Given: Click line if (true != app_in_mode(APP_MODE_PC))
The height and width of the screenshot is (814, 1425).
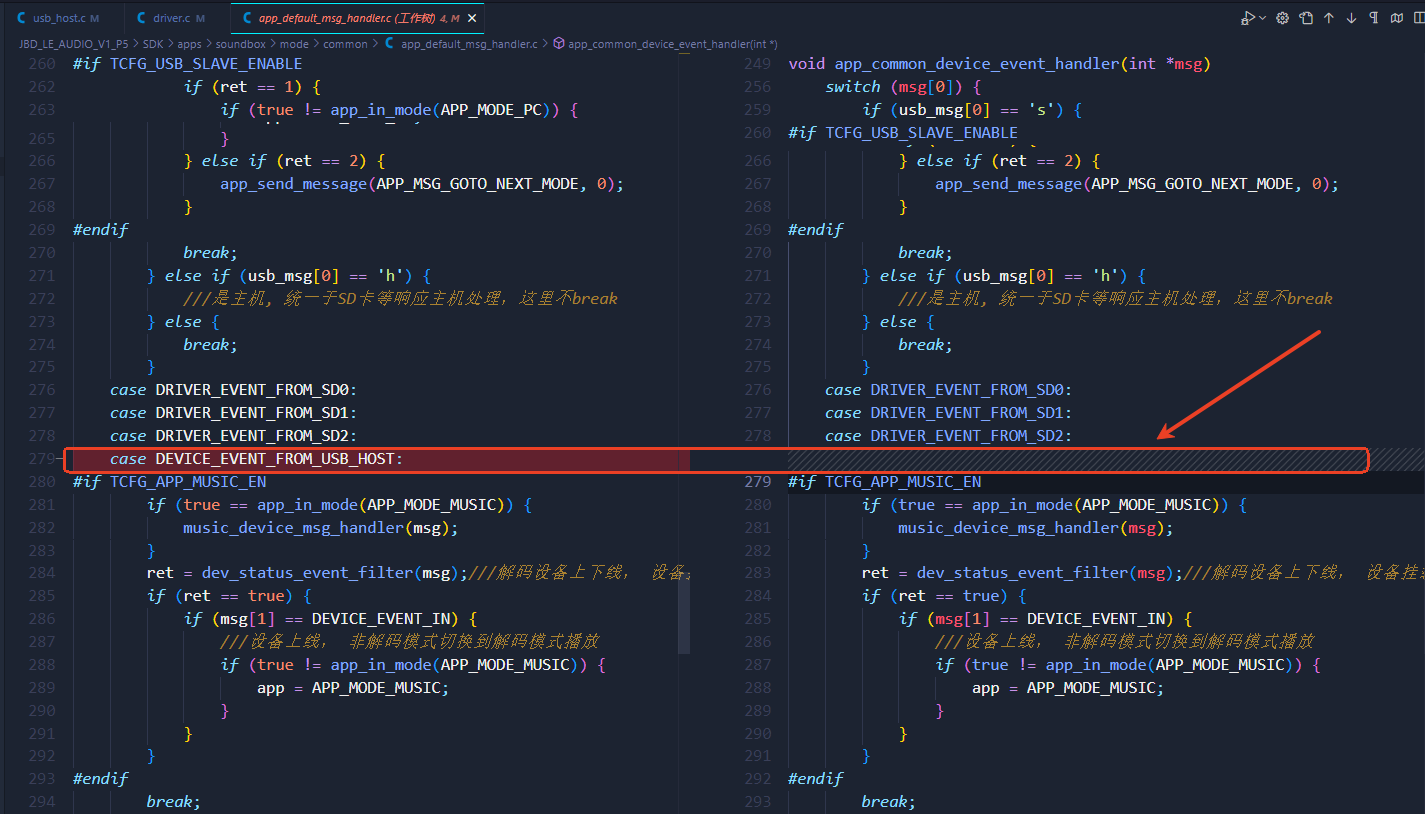Looking at the screenshot, I should pyautogui.click(x=399, y=110).
